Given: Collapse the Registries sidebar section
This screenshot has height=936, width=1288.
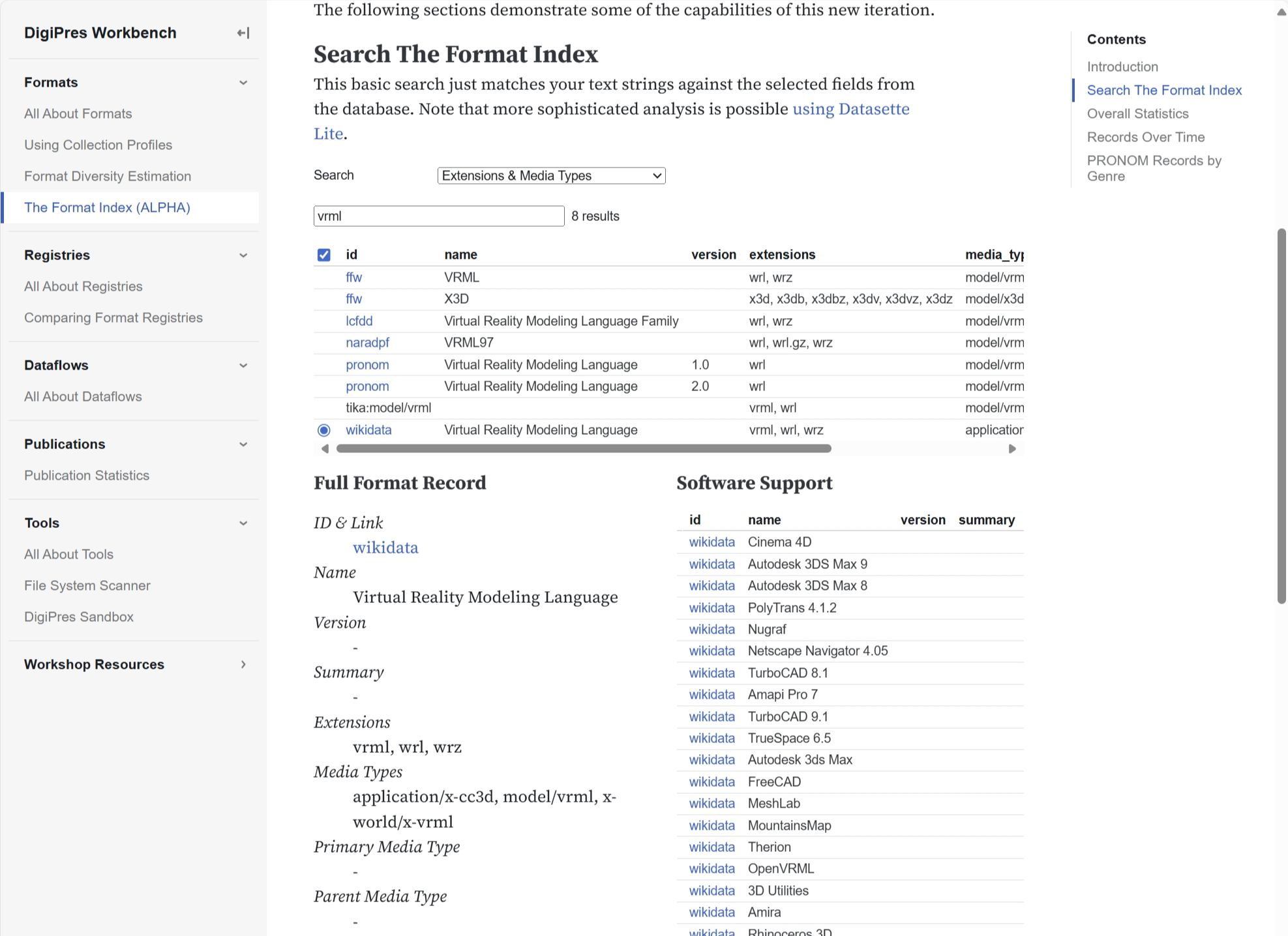Looking at the screenshot, I should click(243, 256).
